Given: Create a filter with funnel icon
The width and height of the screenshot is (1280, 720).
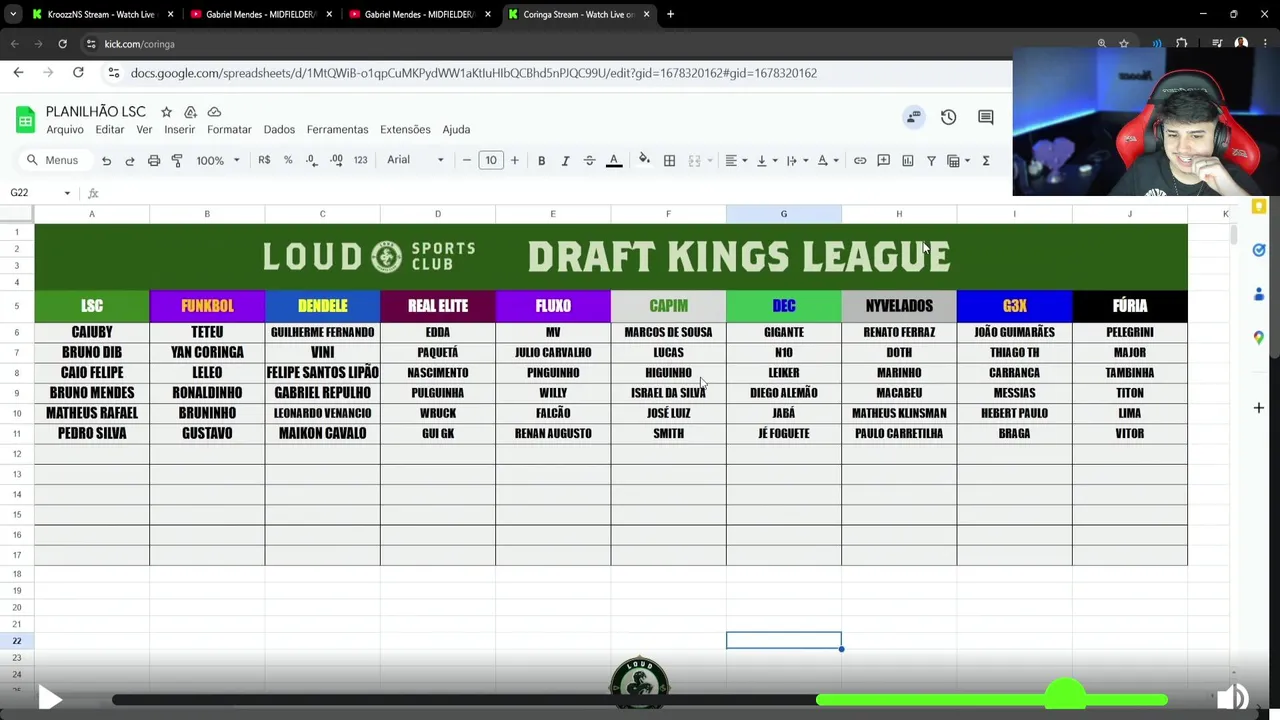Looking at the screenshot, I should 931,160.
